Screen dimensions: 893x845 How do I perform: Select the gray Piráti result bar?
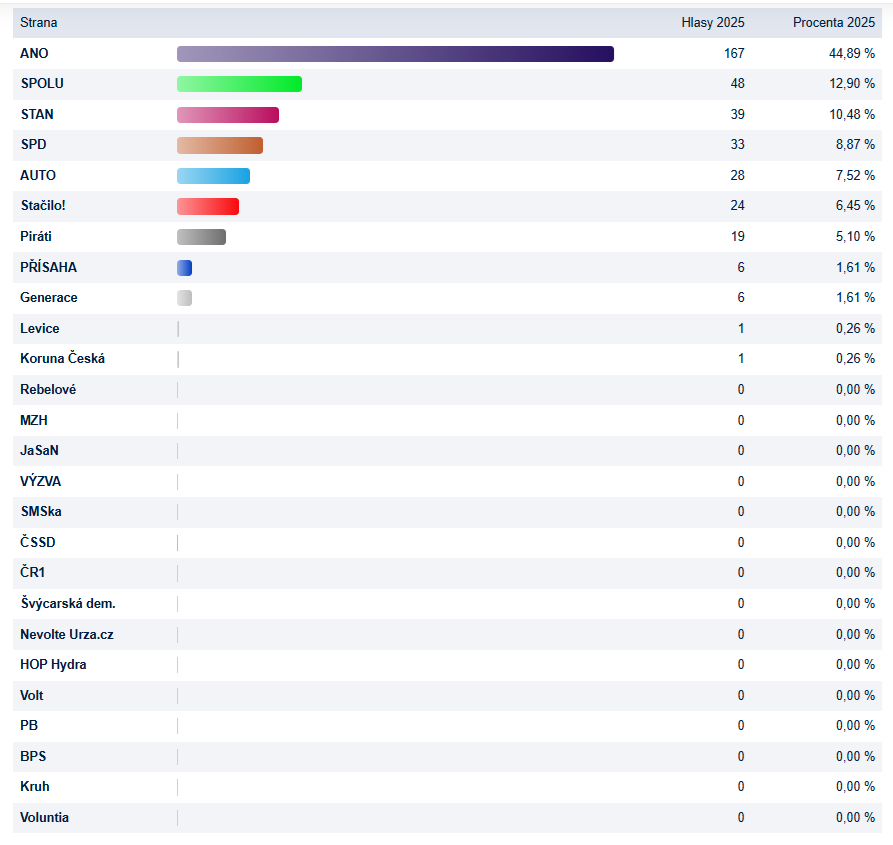click(201, 237)
